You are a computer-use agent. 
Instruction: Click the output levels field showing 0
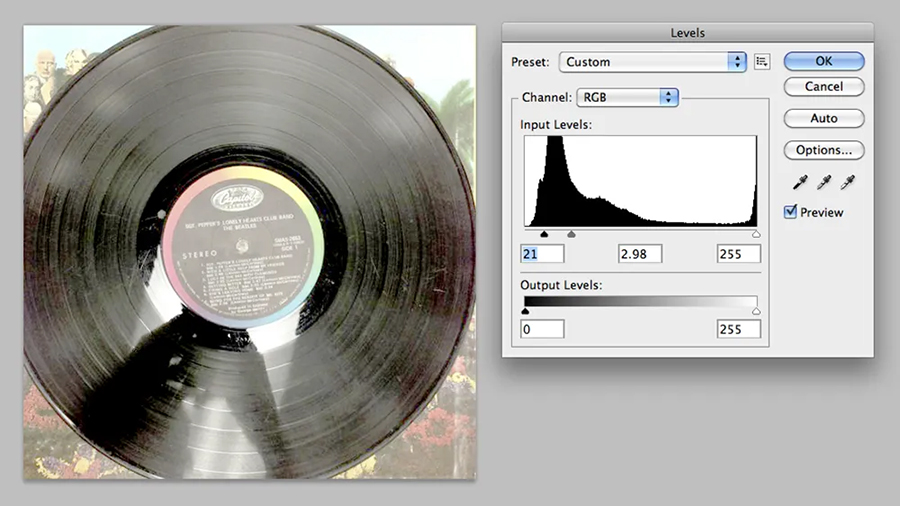click(x=542, y=329)
